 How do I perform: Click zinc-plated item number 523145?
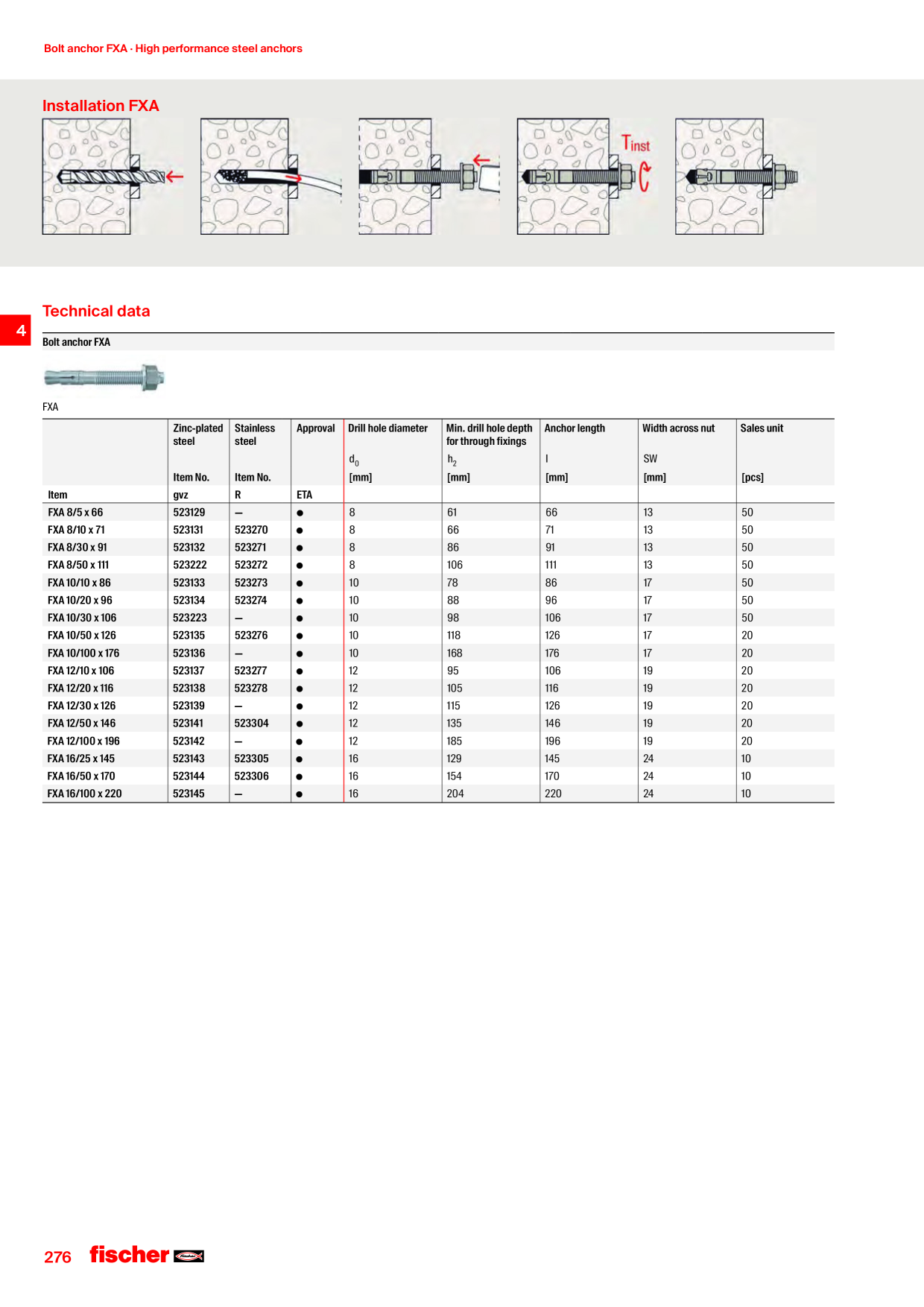pos(189,794)
